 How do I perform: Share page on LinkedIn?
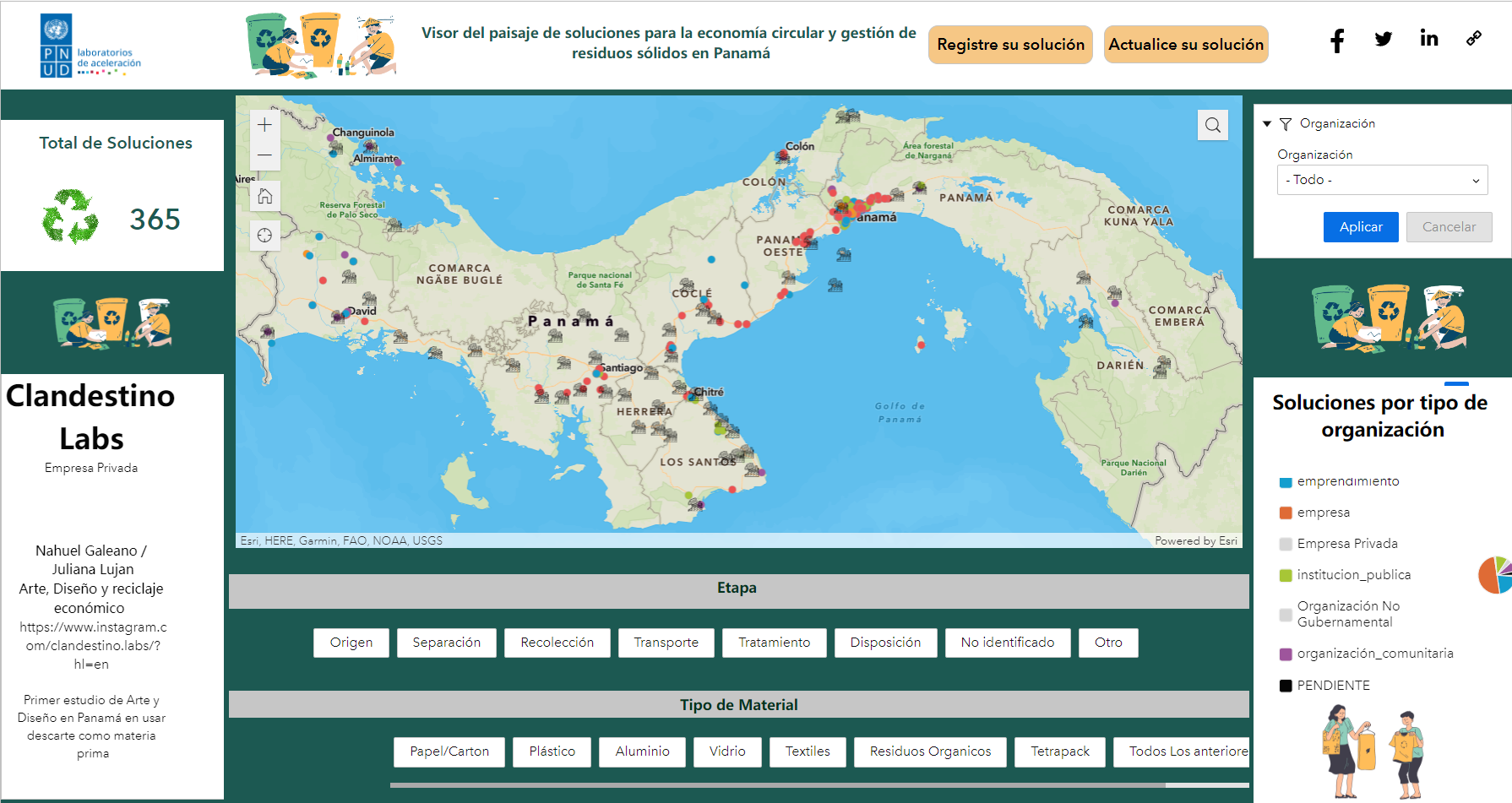(x=1429, y=38)
